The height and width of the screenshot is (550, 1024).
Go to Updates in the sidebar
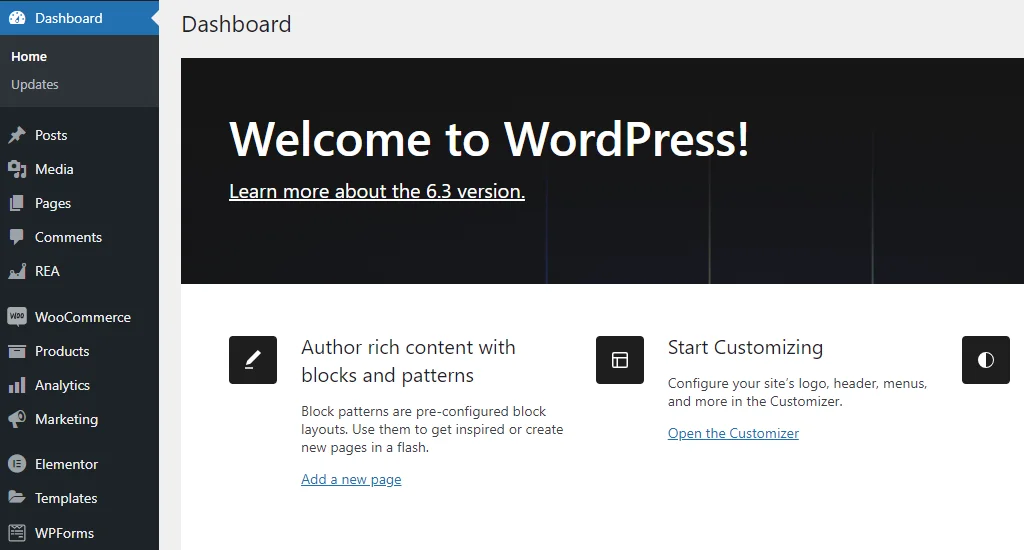point(35,84)
